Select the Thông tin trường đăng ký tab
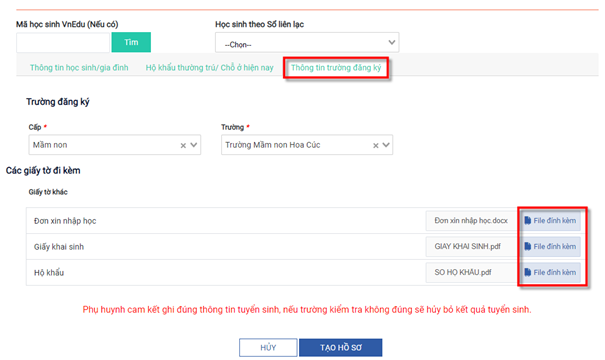The height and width of the screenshot is (360, 605). point(336,68)
